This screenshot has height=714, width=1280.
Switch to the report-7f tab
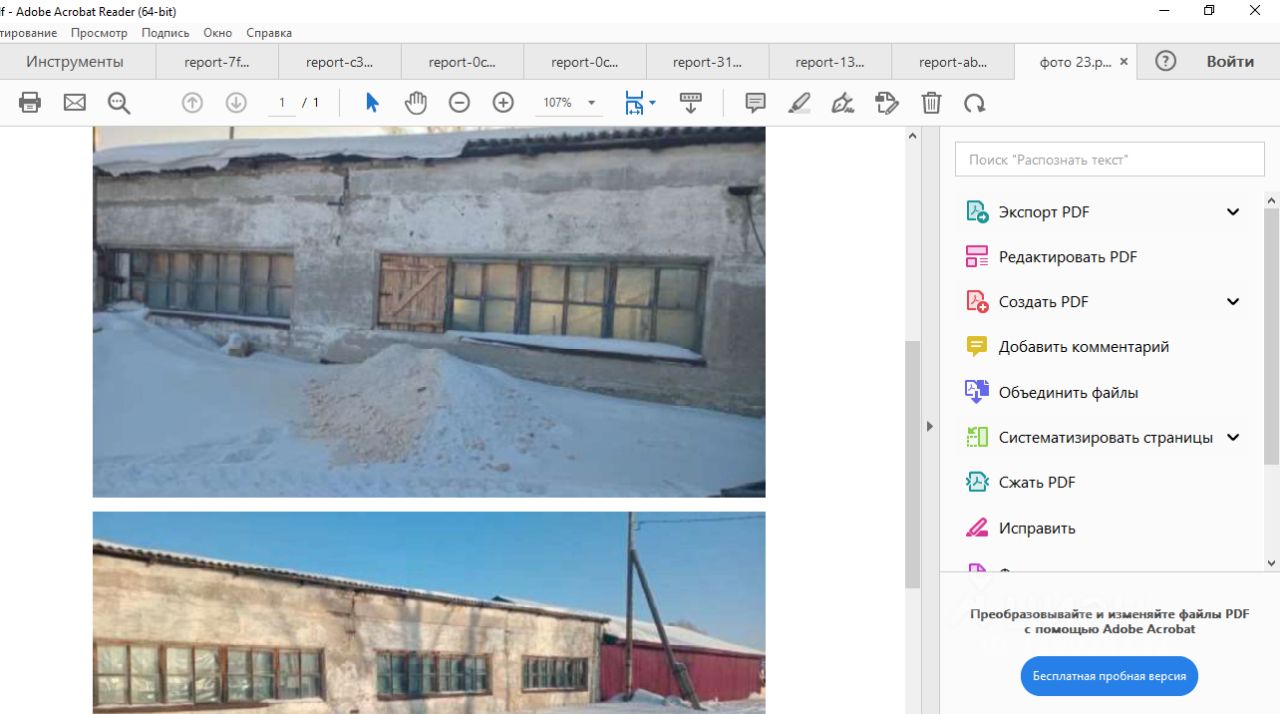(217, 62)
